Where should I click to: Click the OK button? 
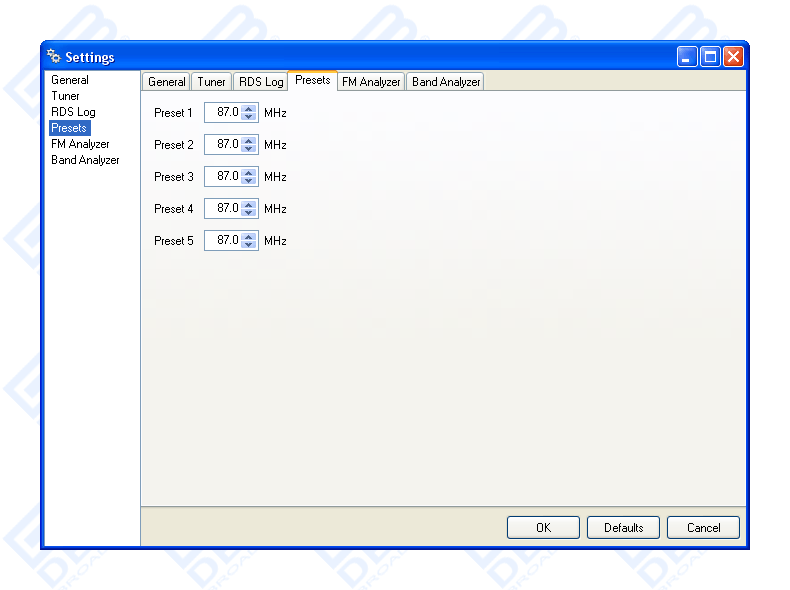(543, 527)
